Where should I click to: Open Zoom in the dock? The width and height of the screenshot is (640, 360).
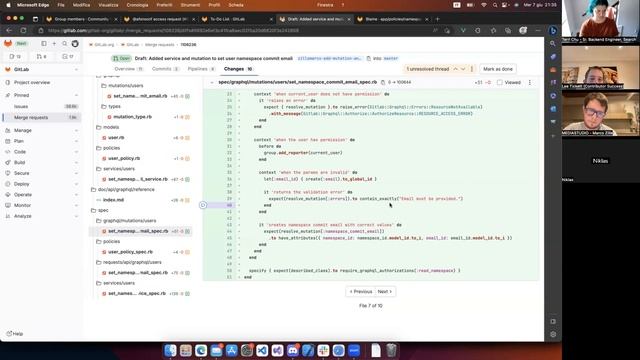click(x=354, y=350)
